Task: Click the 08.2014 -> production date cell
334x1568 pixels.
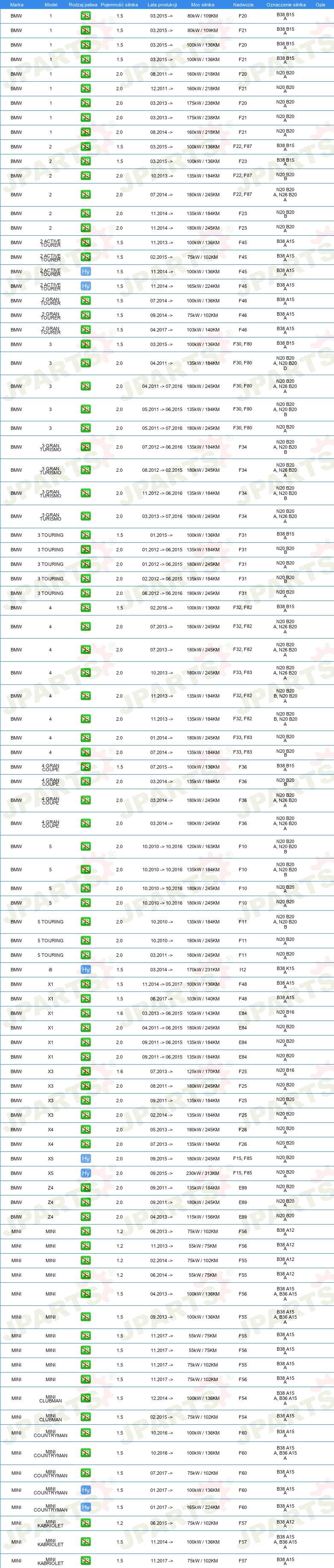Action: point(162,132)
